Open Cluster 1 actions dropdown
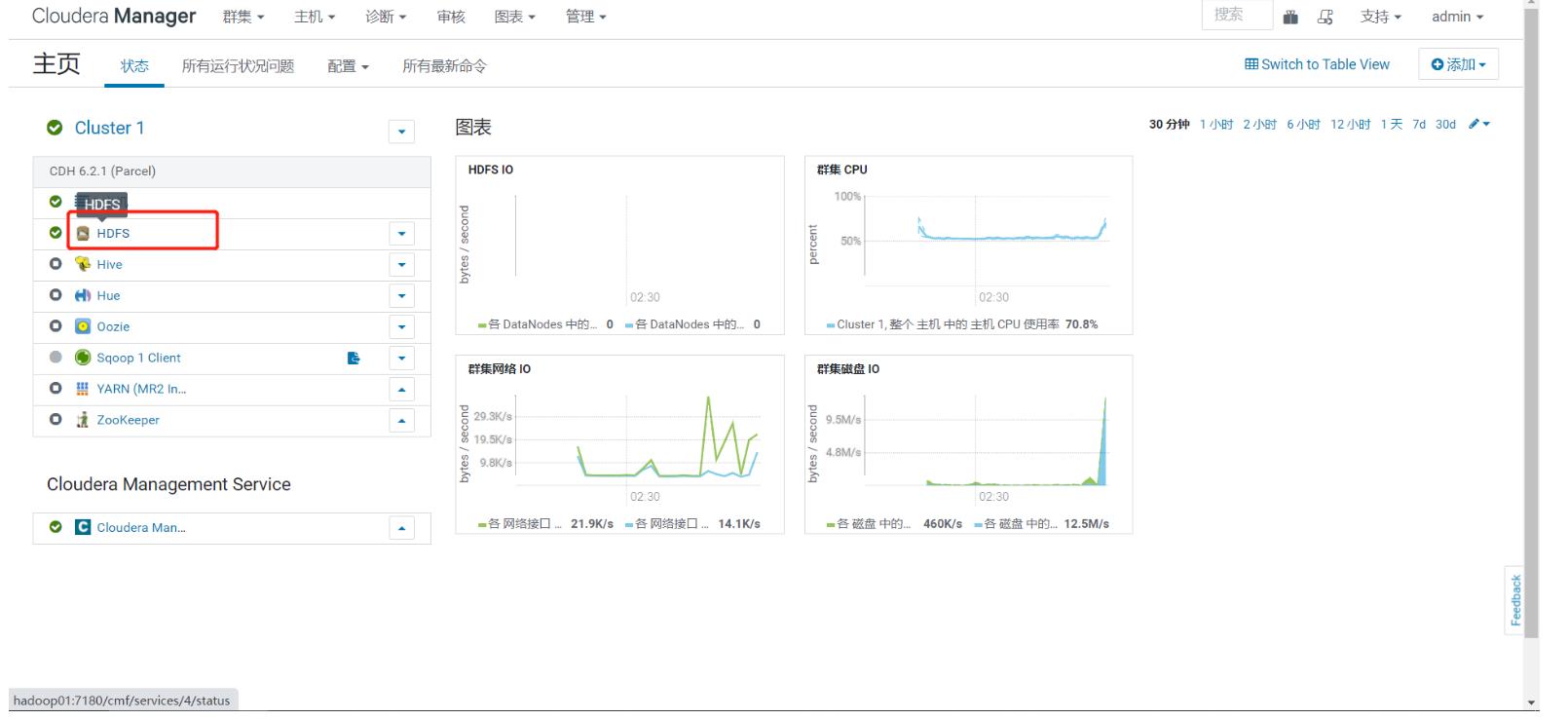The image size is (1568, 720). [x=401, y=132]
